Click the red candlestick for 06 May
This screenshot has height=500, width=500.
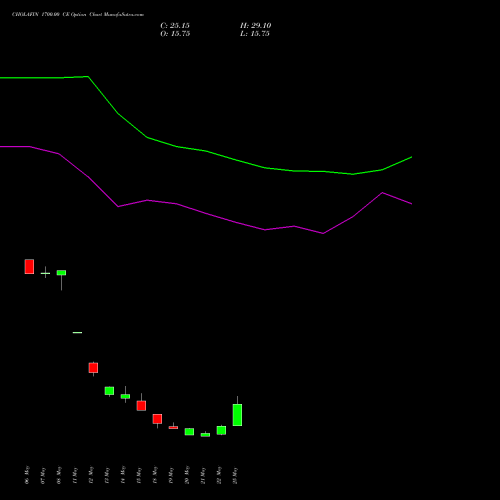click(x=29, y=266)
